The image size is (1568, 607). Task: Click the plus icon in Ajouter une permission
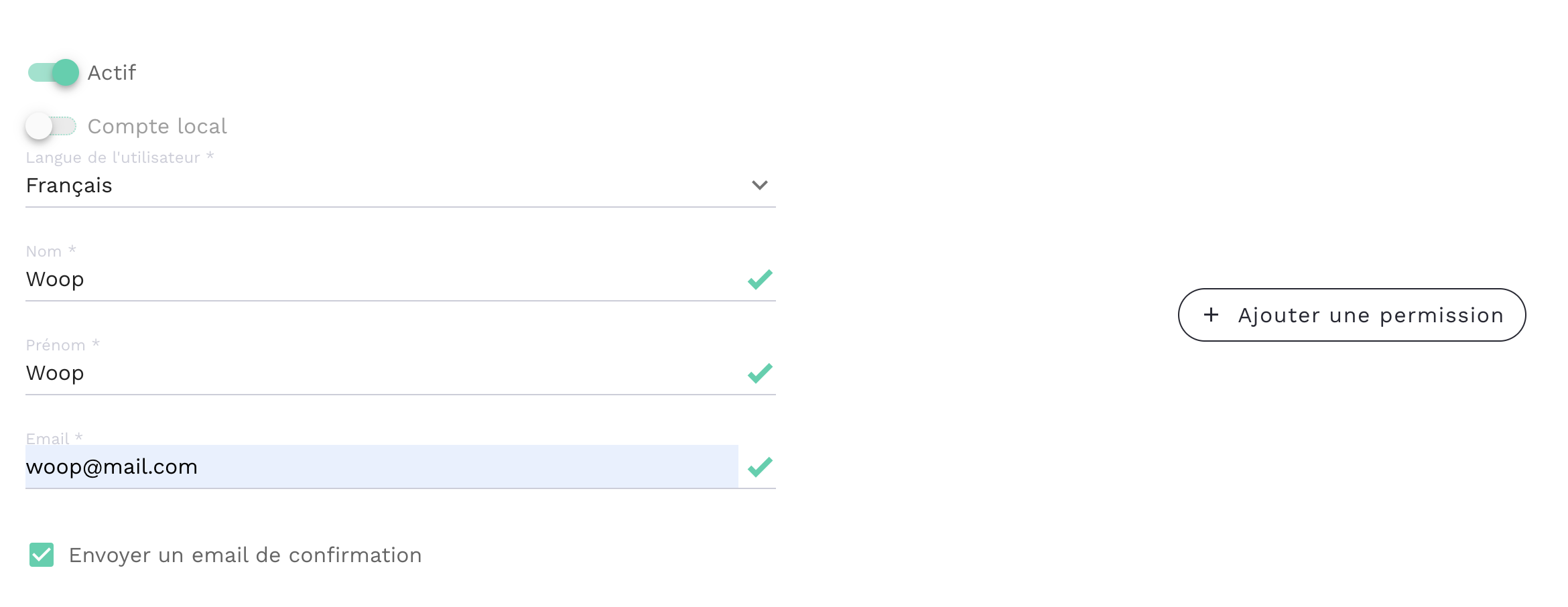coord(1211,315)
